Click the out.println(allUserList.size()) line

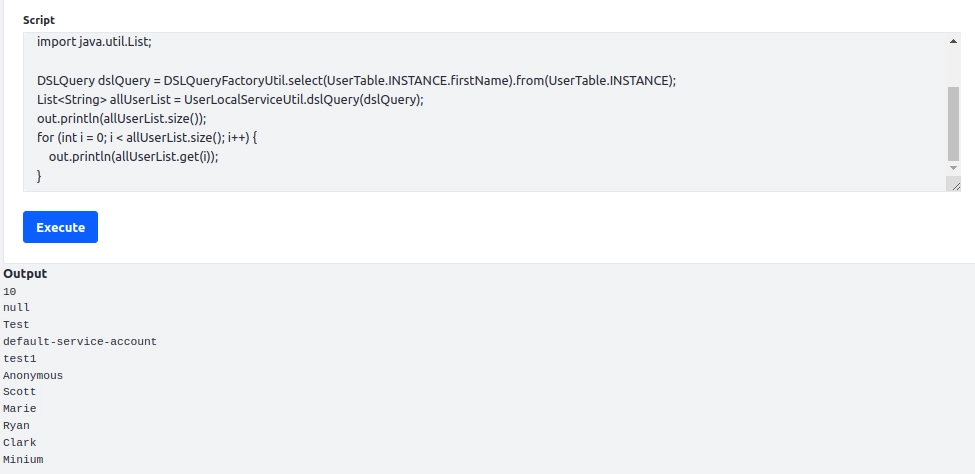(x=122, y=118)
